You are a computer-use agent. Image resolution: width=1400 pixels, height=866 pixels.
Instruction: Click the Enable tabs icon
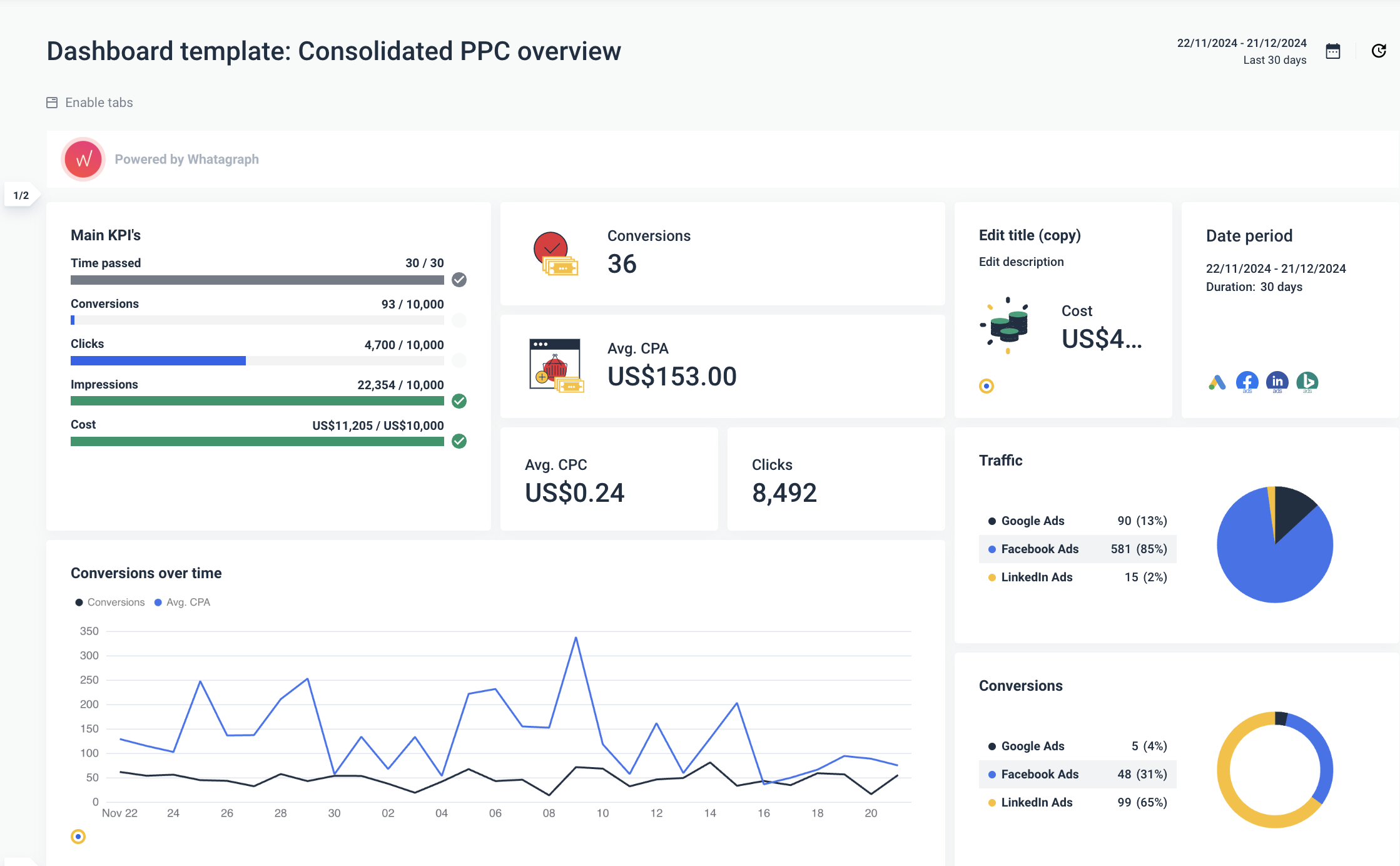pos(52,103)
